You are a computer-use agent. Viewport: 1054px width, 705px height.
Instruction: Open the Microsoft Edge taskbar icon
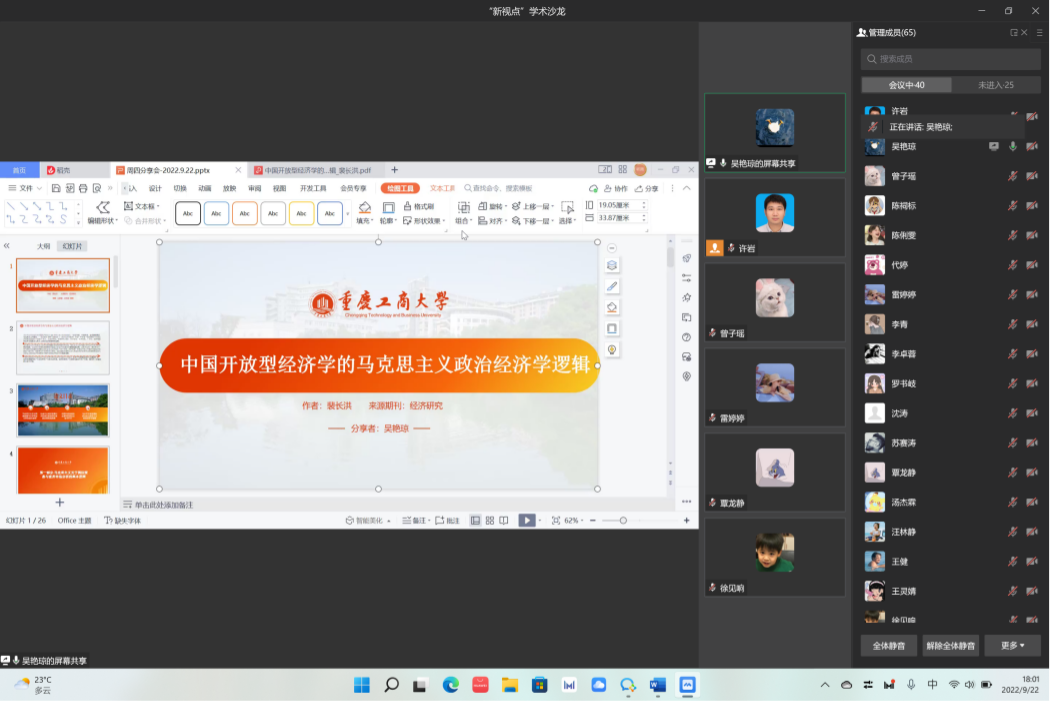click(451, 685)
